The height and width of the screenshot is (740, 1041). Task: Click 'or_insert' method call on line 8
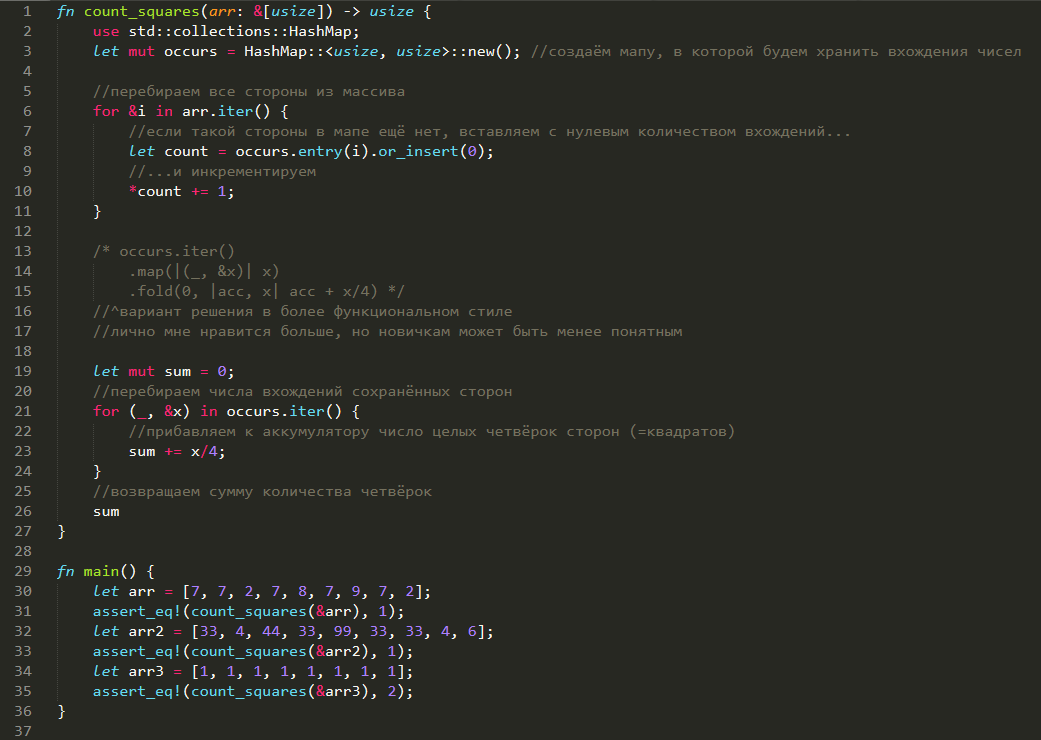pyautogui.click(x=418, y=151)
